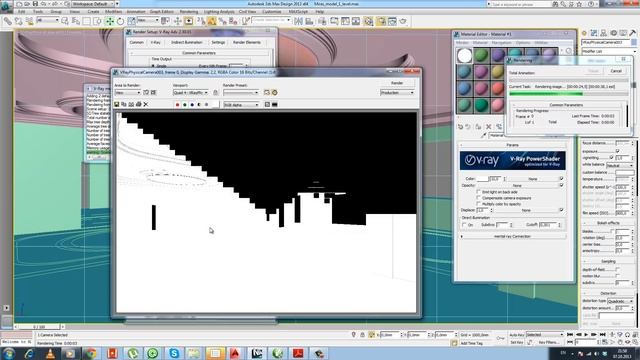Clone rendered frame window icon
This screenshot has height=360, width=640.
pos(131,104)
